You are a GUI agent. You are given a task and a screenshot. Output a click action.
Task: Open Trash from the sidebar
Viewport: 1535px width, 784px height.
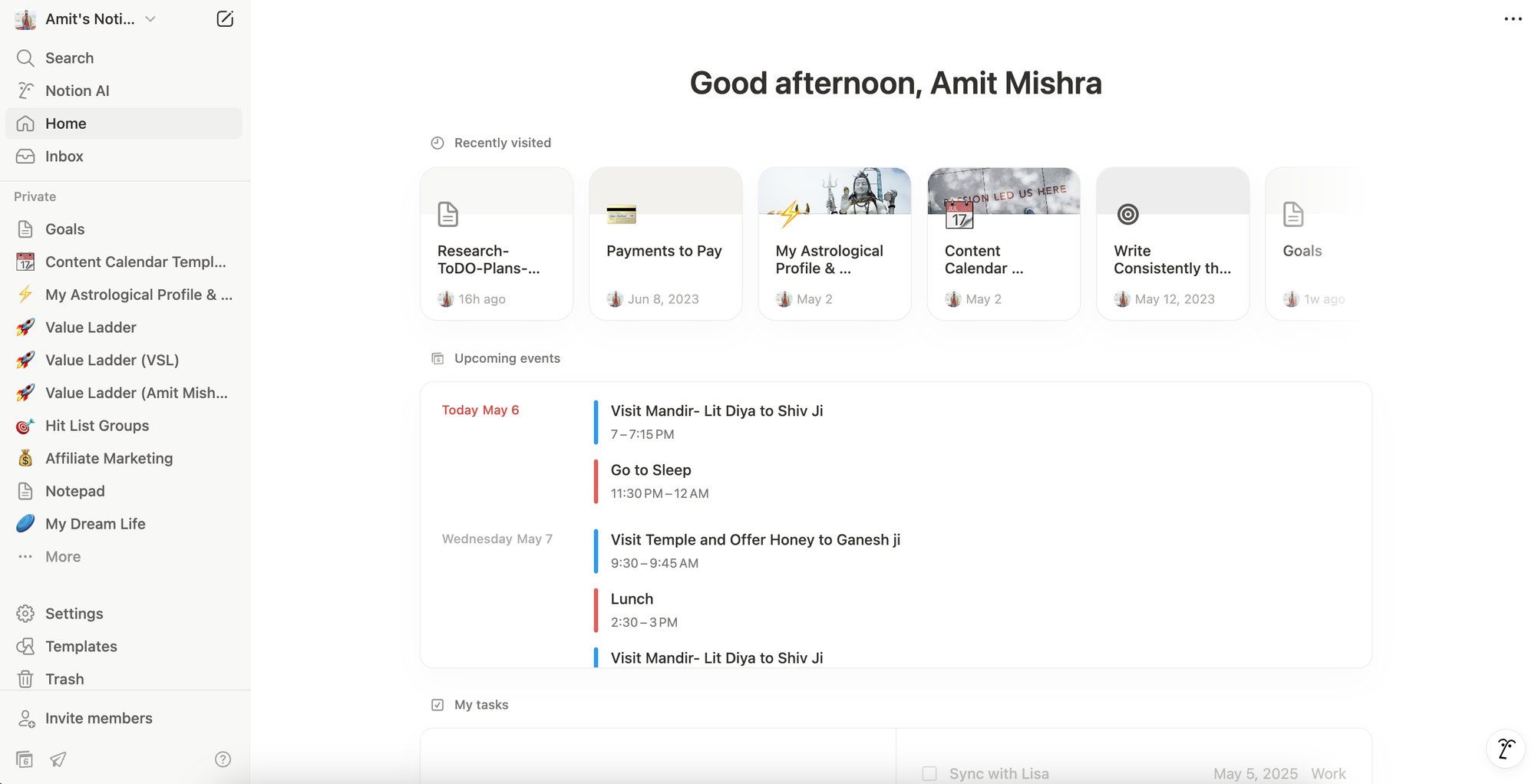pos(64,679)
